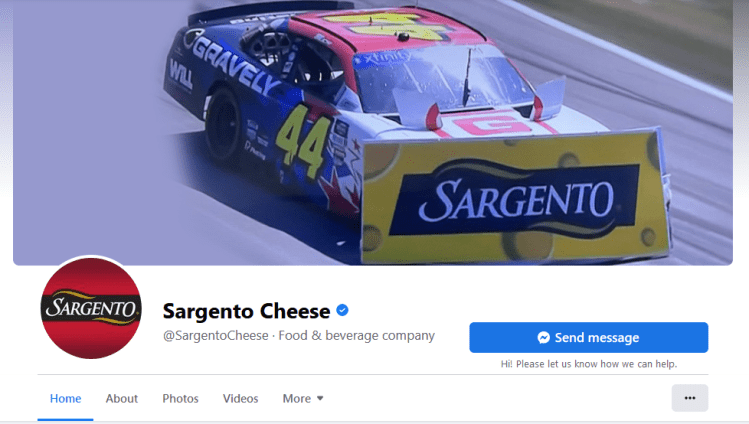Switch to the Home tab
The height and width of the screenshot is (424, 749).
click(x=65, y=398)
